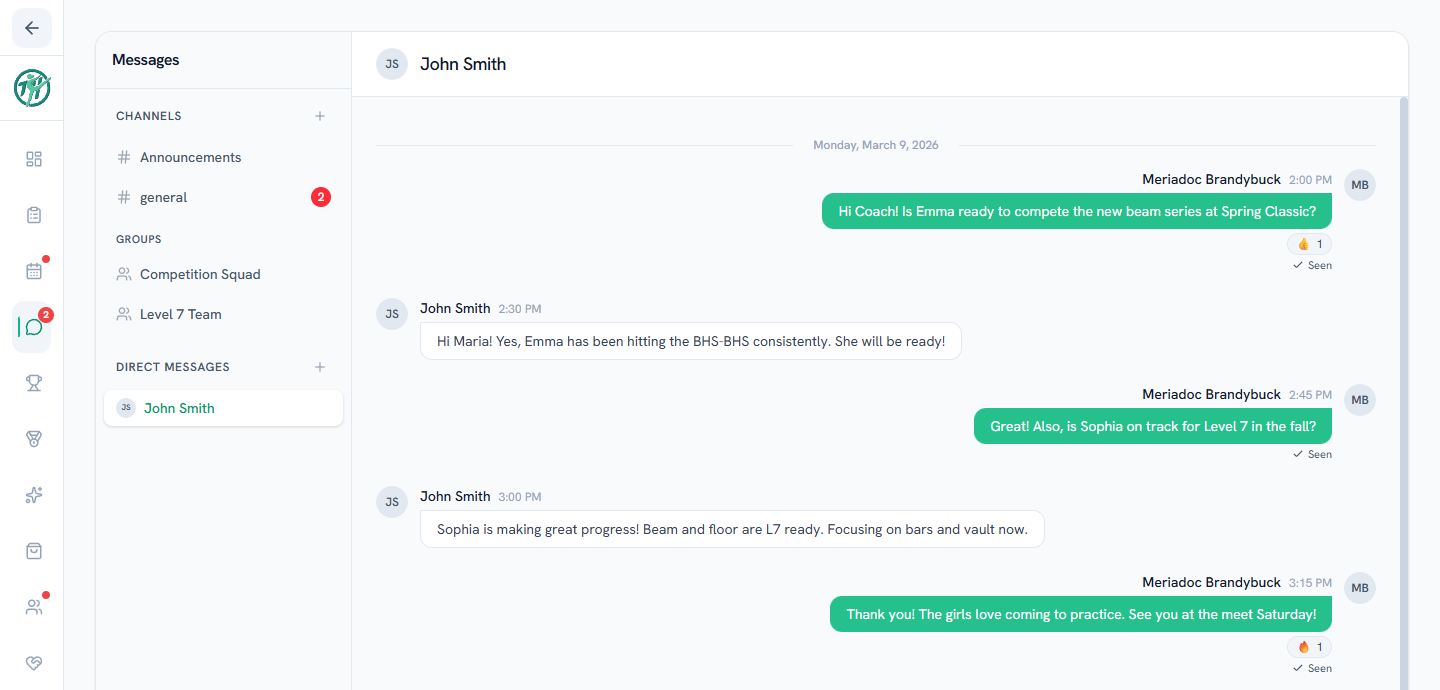Click the back arrow button
Viewport: 1440px width, 690px height.
(32, 28)
